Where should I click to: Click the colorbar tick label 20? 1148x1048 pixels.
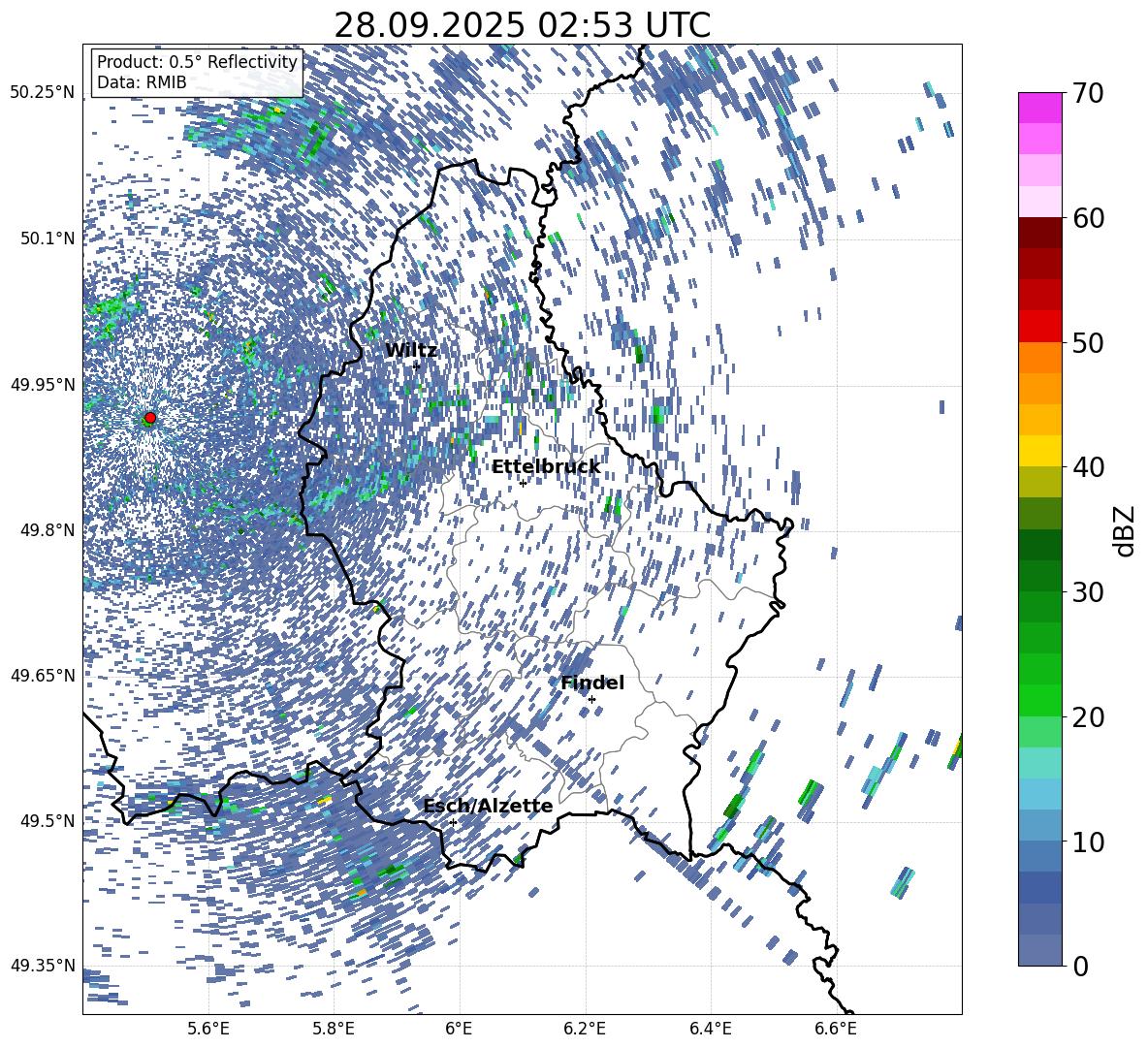[1089, 717]
